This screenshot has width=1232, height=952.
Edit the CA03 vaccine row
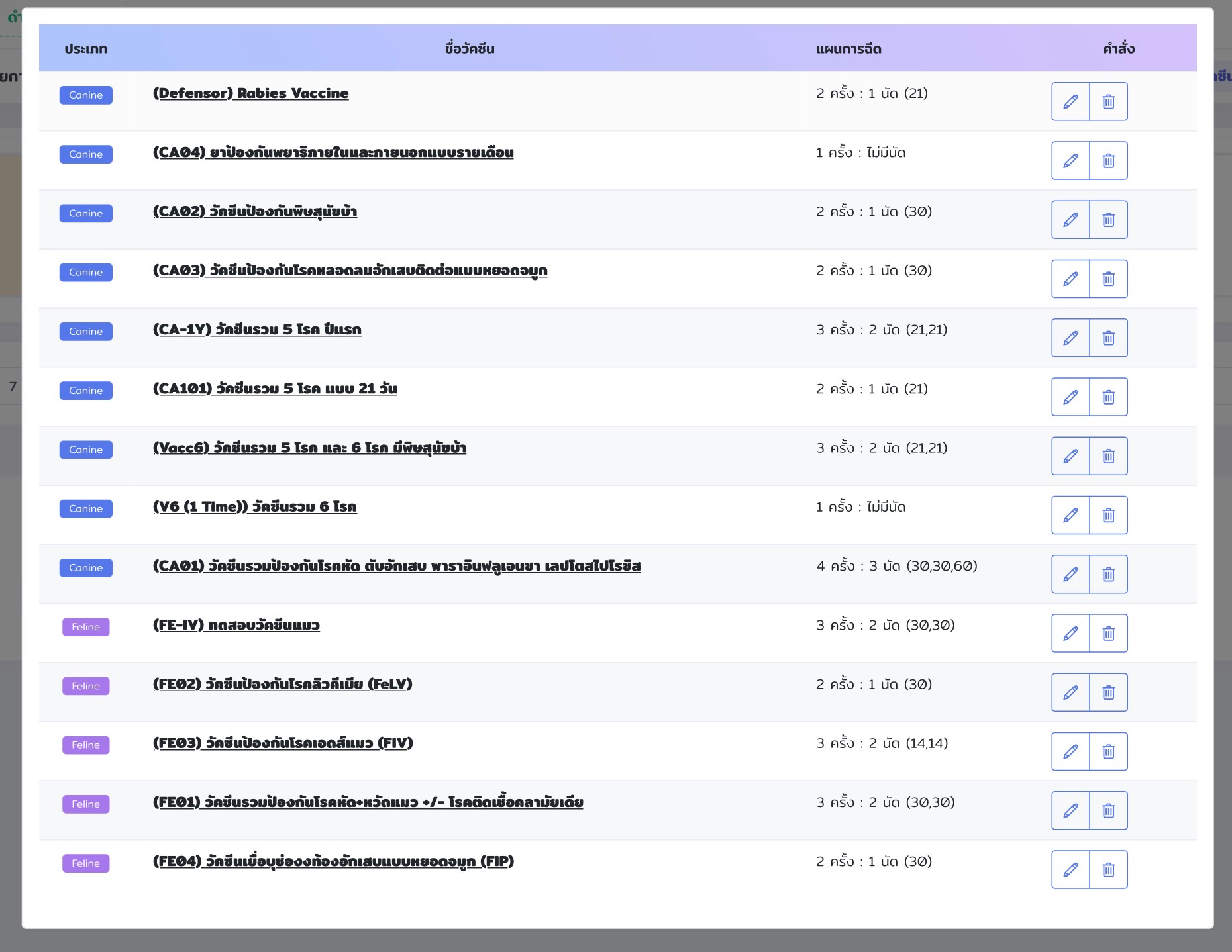coord(1070,279)
